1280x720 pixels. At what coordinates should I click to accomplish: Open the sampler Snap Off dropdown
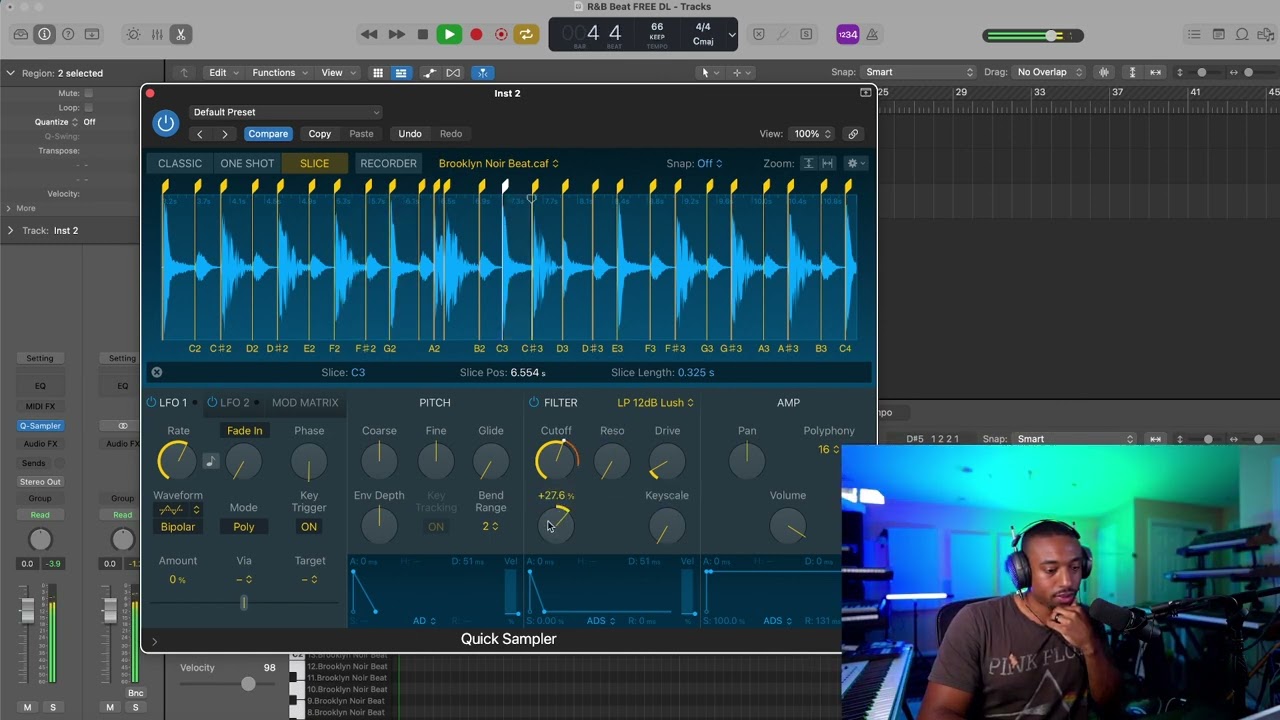point(709,163)
